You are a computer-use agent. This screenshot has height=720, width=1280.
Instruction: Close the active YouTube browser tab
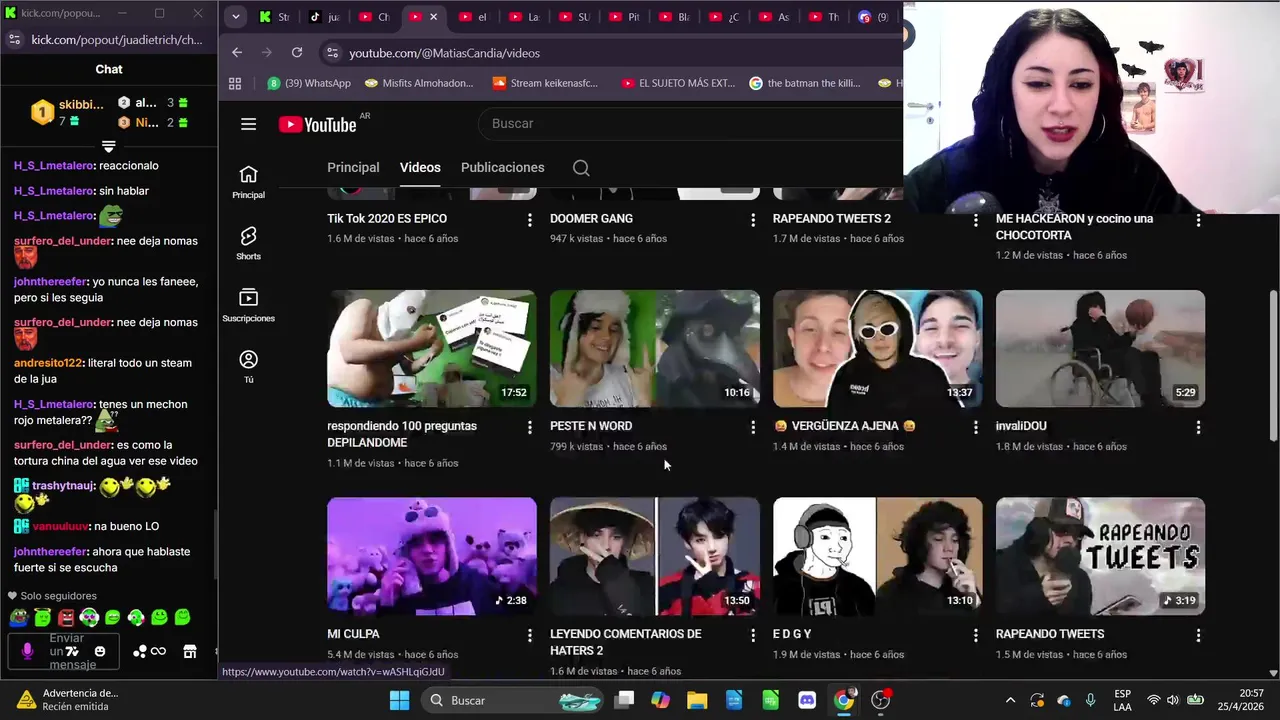click(433, 17)
